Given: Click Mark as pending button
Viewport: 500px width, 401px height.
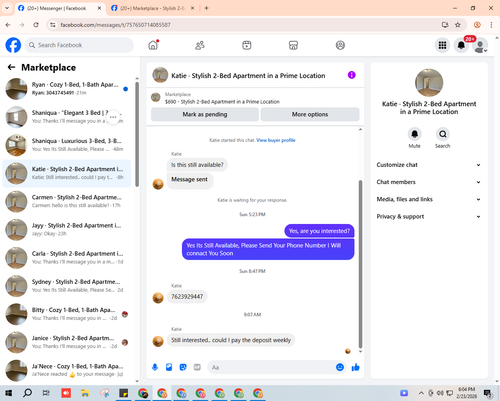Looking at the screenshot, I should (x=205, y=114).
